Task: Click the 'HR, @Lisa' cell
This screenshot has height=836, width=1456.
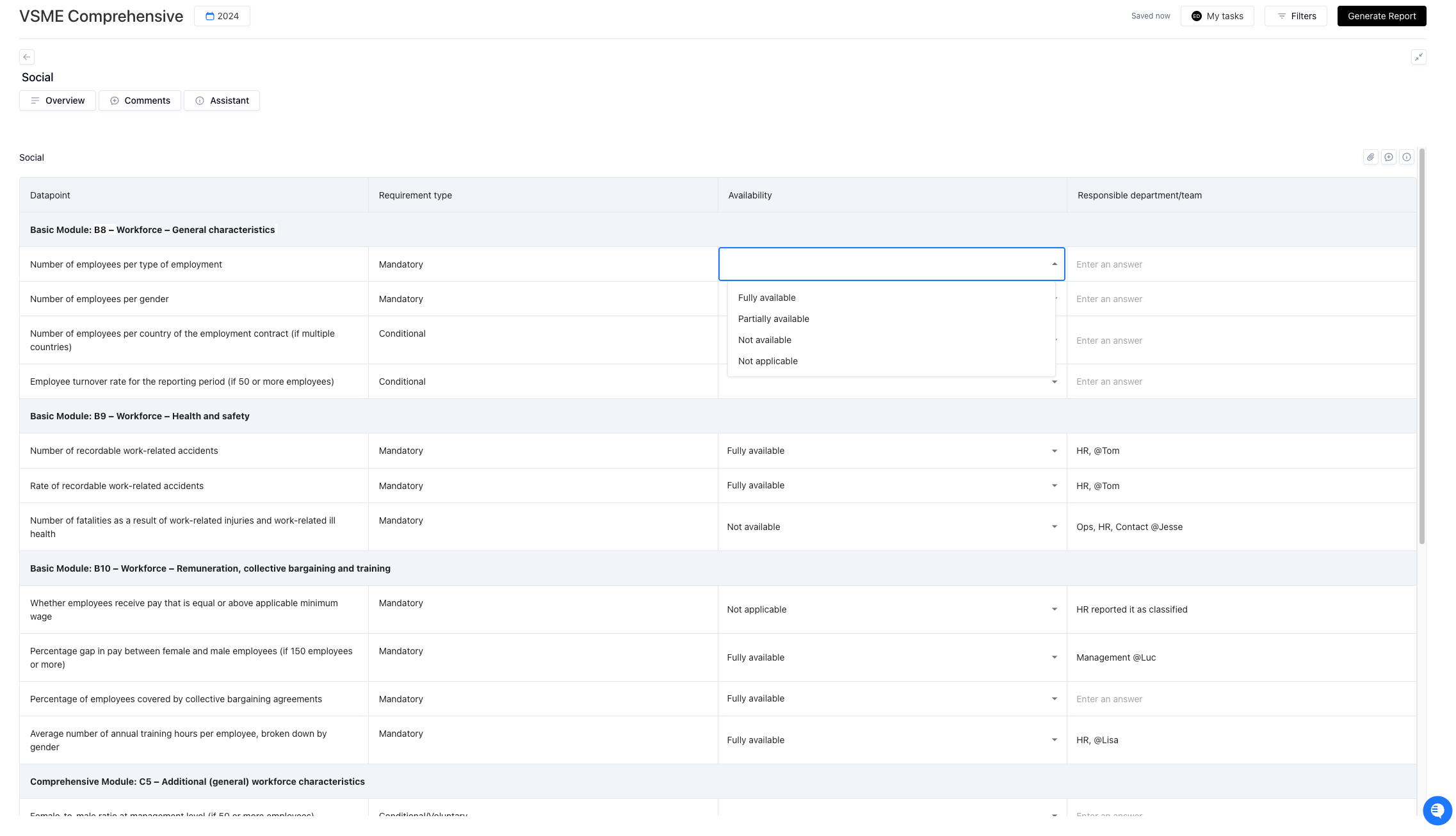Action: coord(1242,740)
